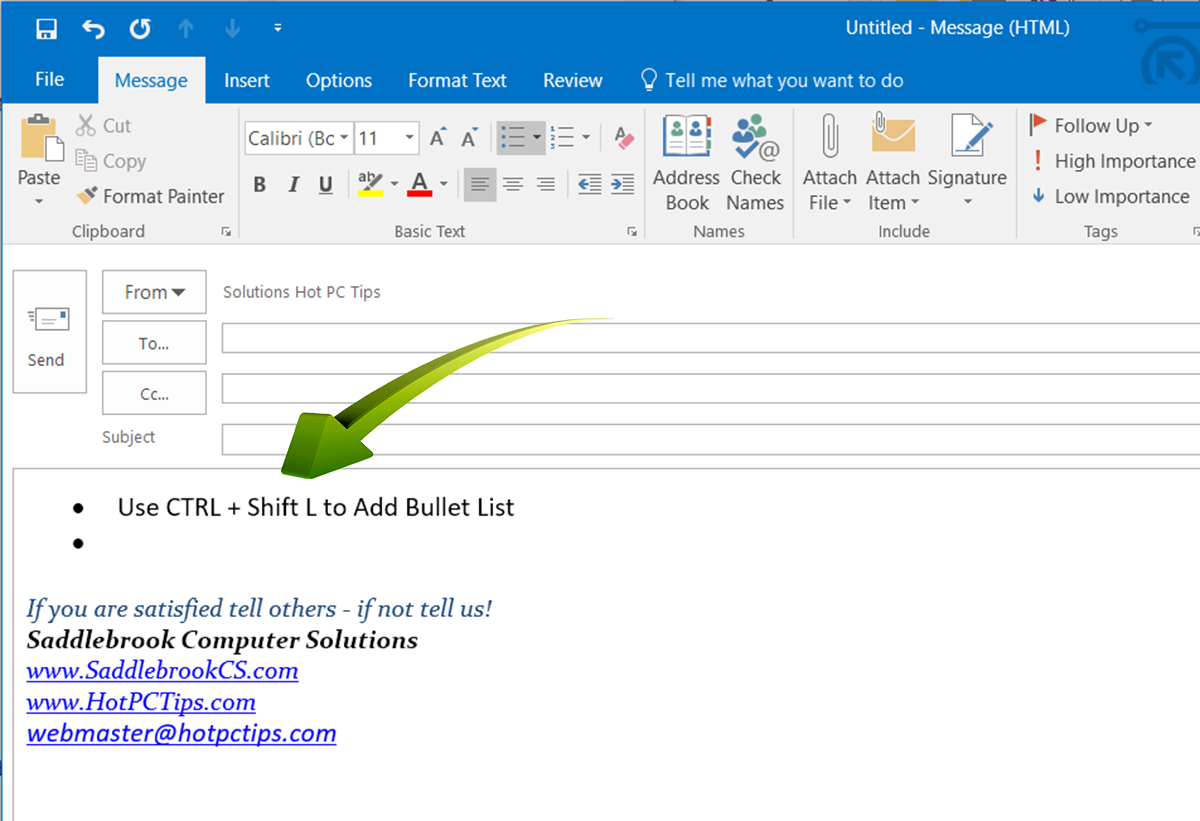The image size is (1200, 821).
Task: Open Attach Item menu
Action: pyautogui.click(x=893, y=162)
